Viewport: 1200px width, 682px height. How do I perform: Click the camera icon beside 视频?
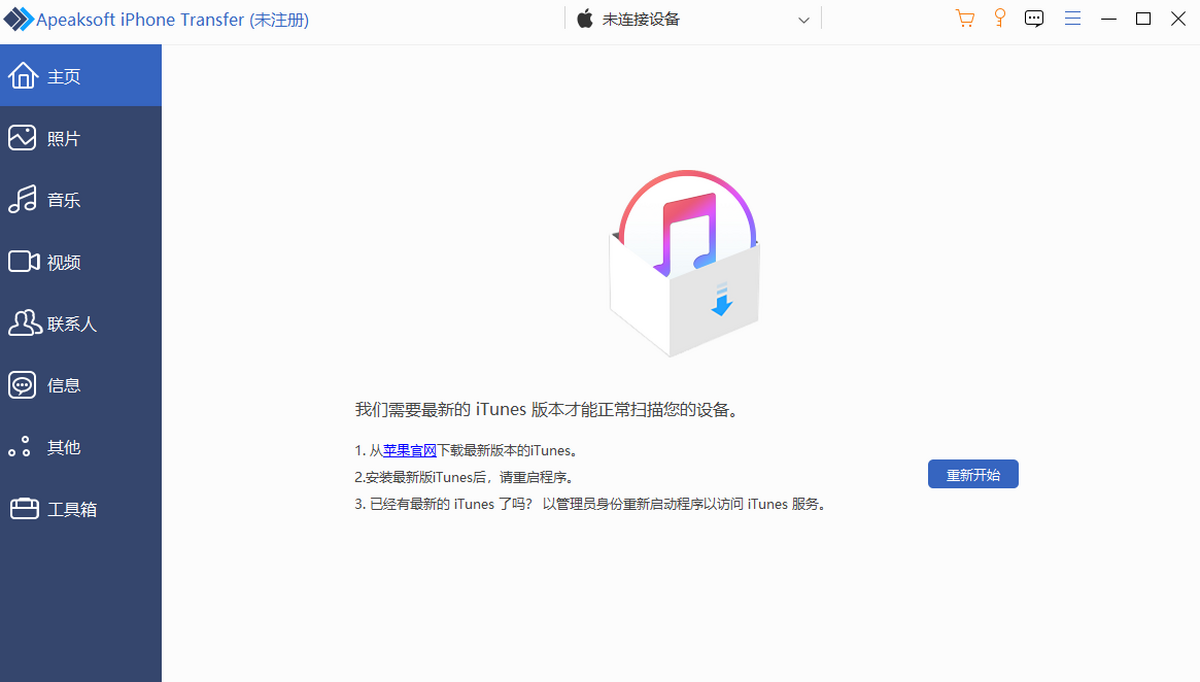24,262
